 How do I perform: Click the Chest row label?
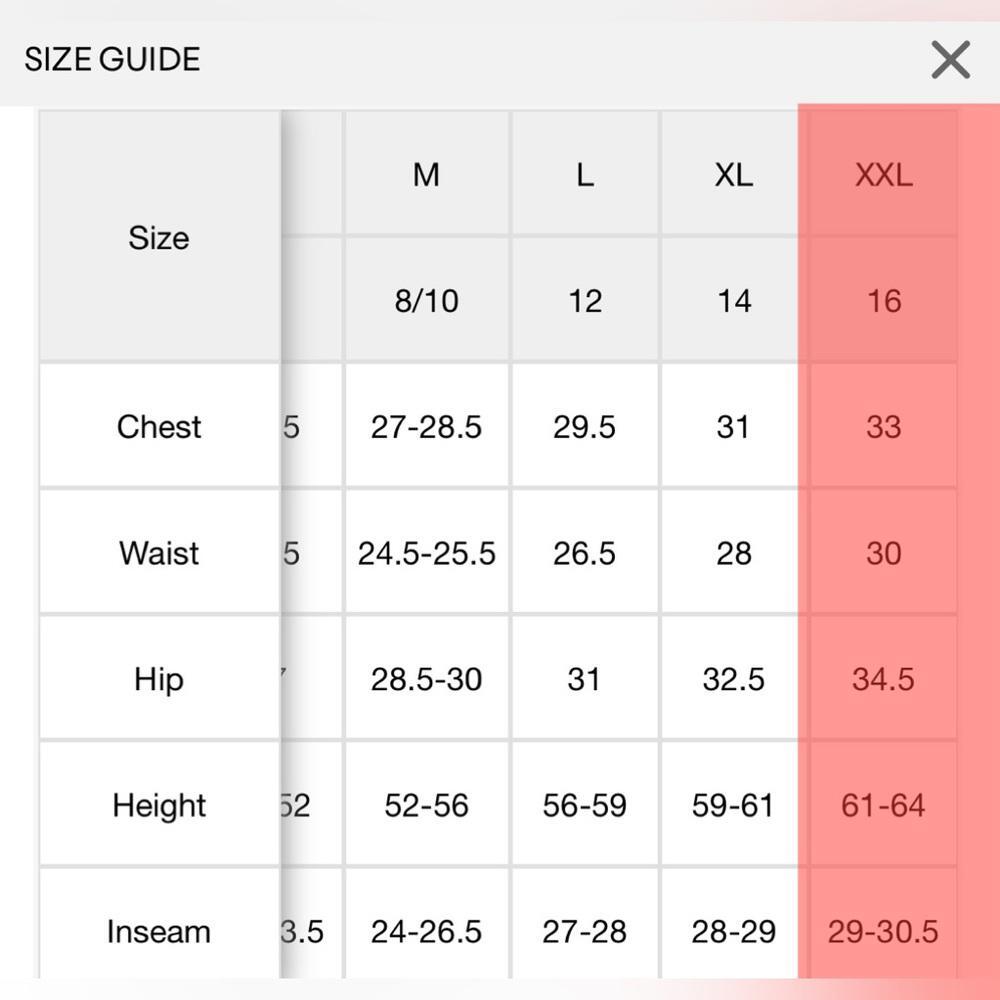[x=159, y=427]
